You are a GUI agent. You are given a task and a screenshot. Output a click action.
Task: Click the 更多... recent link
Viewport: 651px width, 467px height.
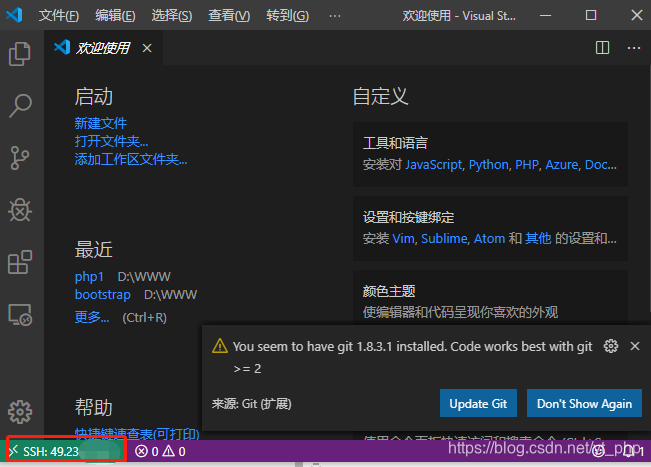point(92,317)
